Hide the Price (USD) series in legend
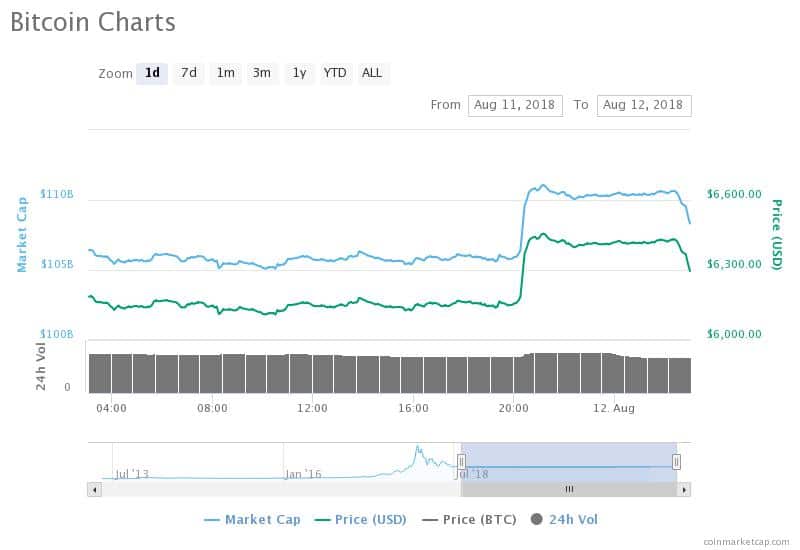The image size is (800, 550). click(361, 519)
